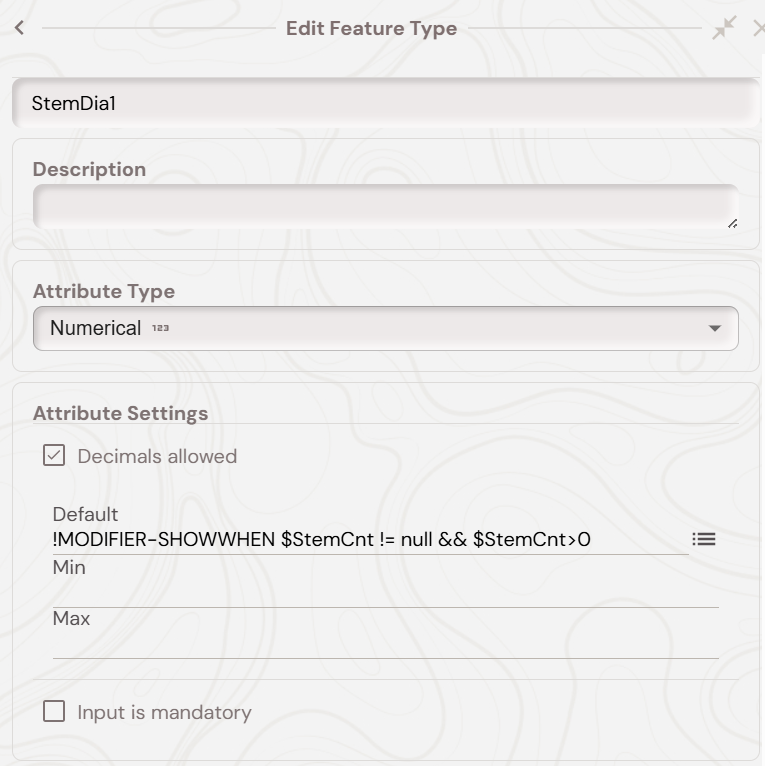Edit the Default MODIFIER-SHOWWHEN value field
The height and width of the screenshot is (766, 765).
point(370,540)
